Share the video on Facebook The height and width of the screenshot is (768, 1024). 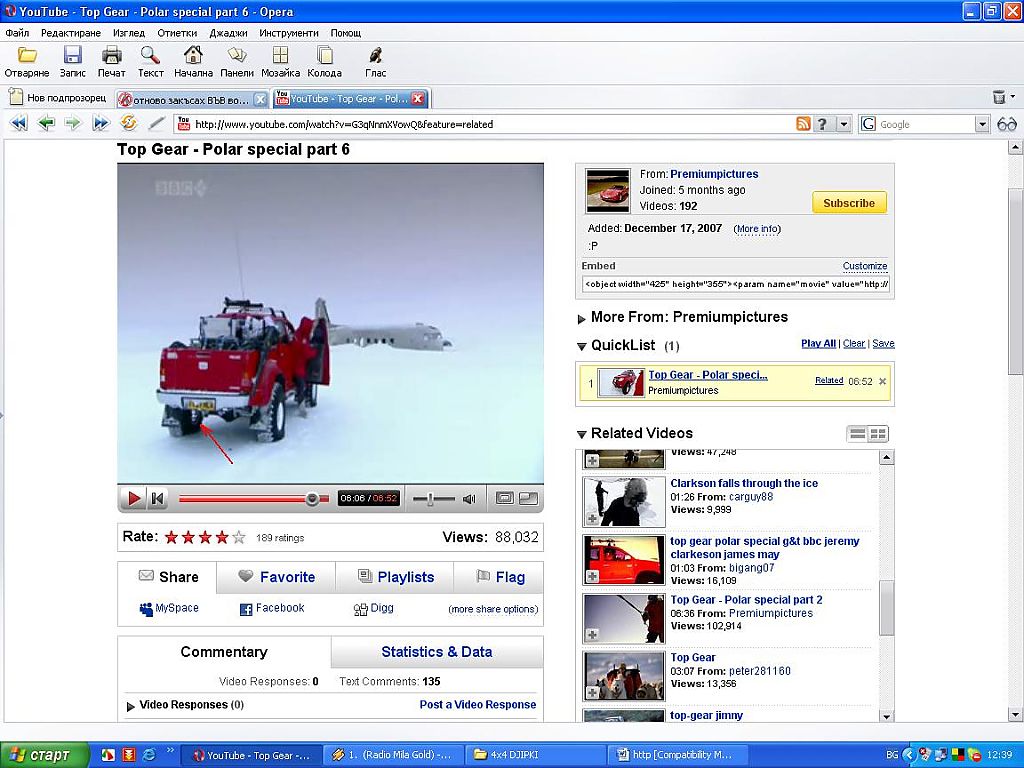272,608
